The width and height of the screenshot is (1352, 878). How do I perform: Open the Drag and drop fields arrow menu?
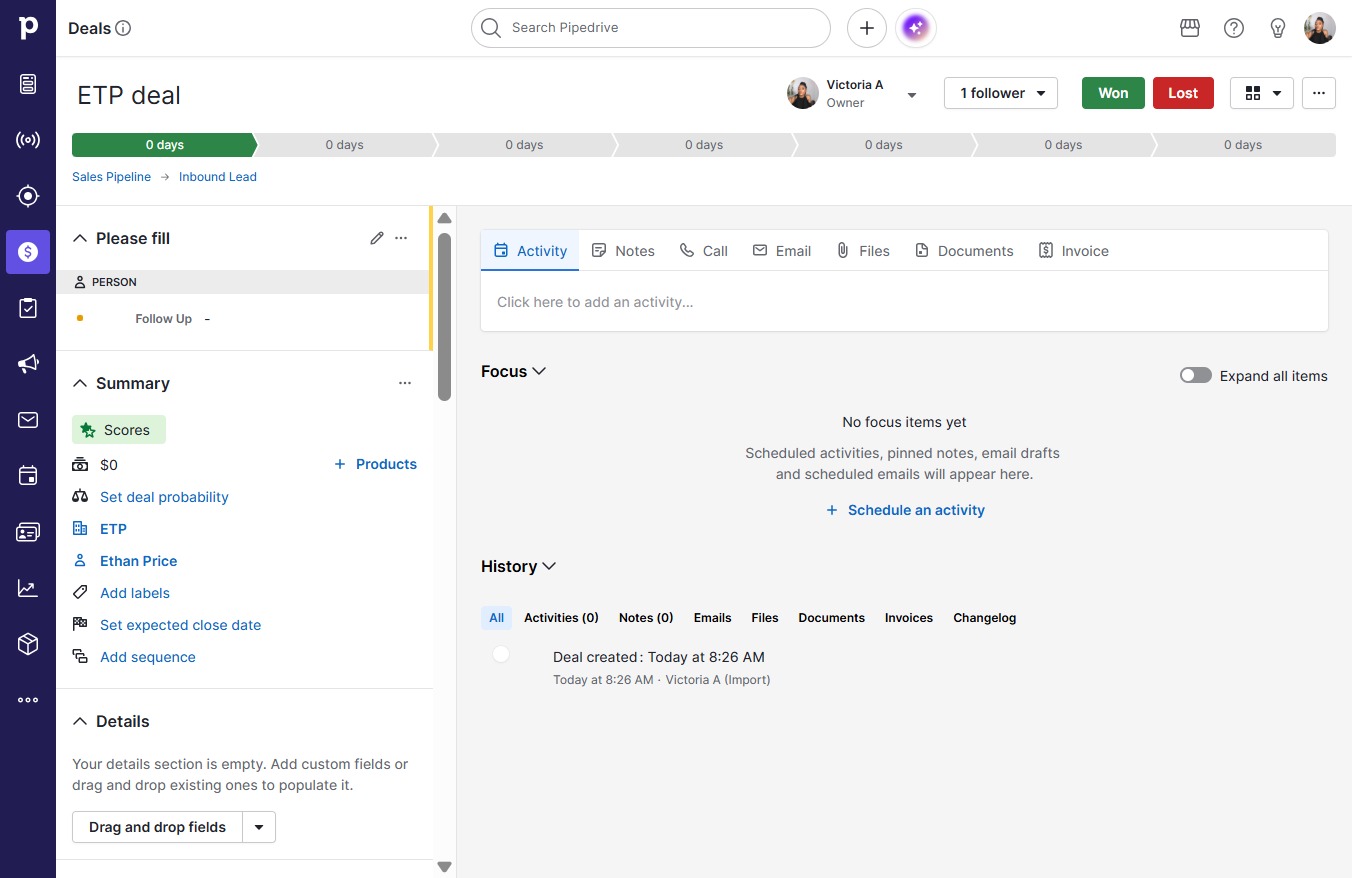click(x=259, y=827)
